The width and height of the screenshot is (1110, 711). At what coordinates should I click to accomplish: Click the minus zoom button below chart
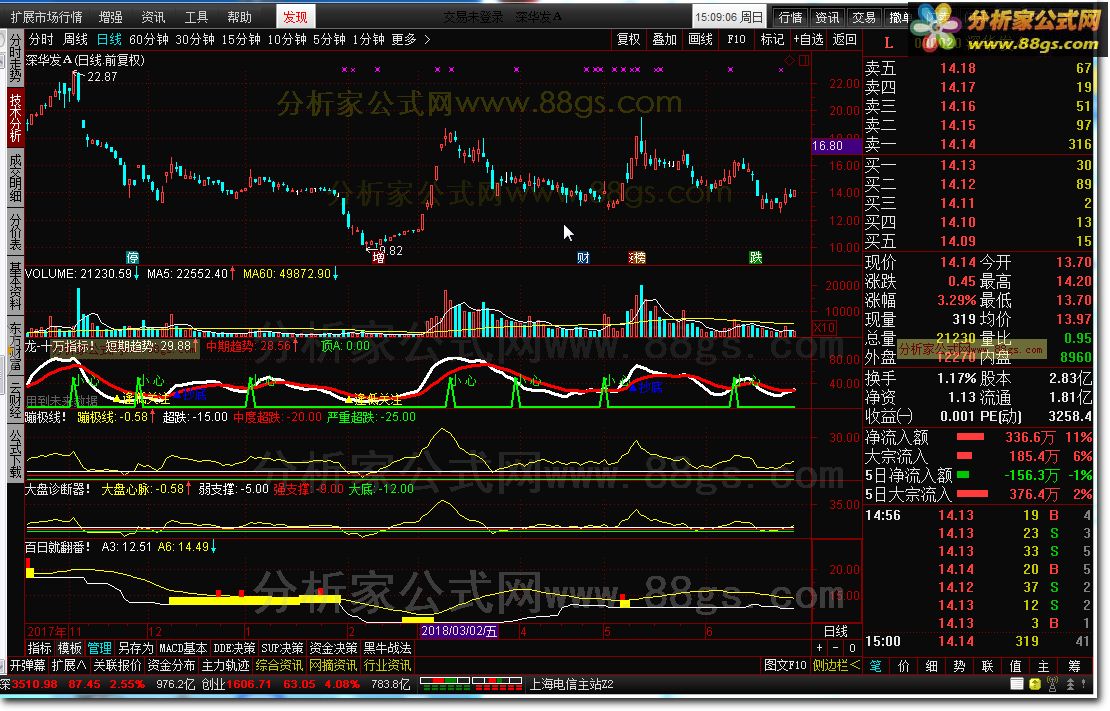[x=835, y=647]
